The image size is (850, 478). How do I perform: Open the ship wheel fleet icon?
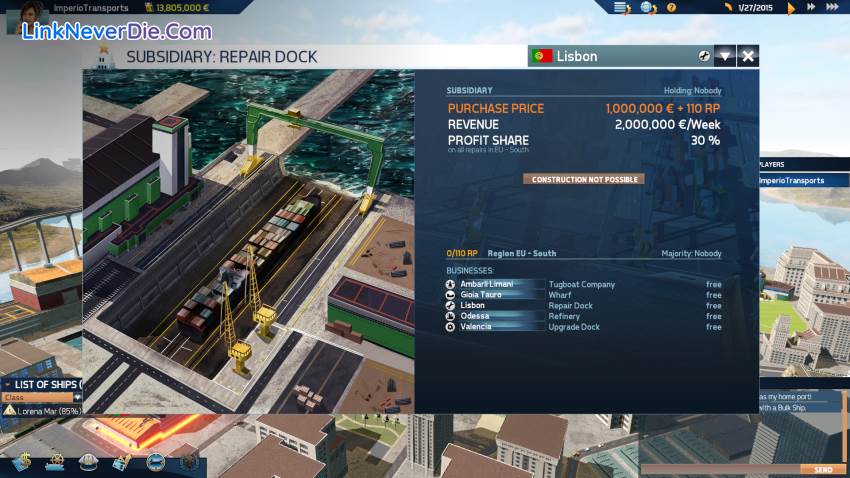[x=55, y=462]
